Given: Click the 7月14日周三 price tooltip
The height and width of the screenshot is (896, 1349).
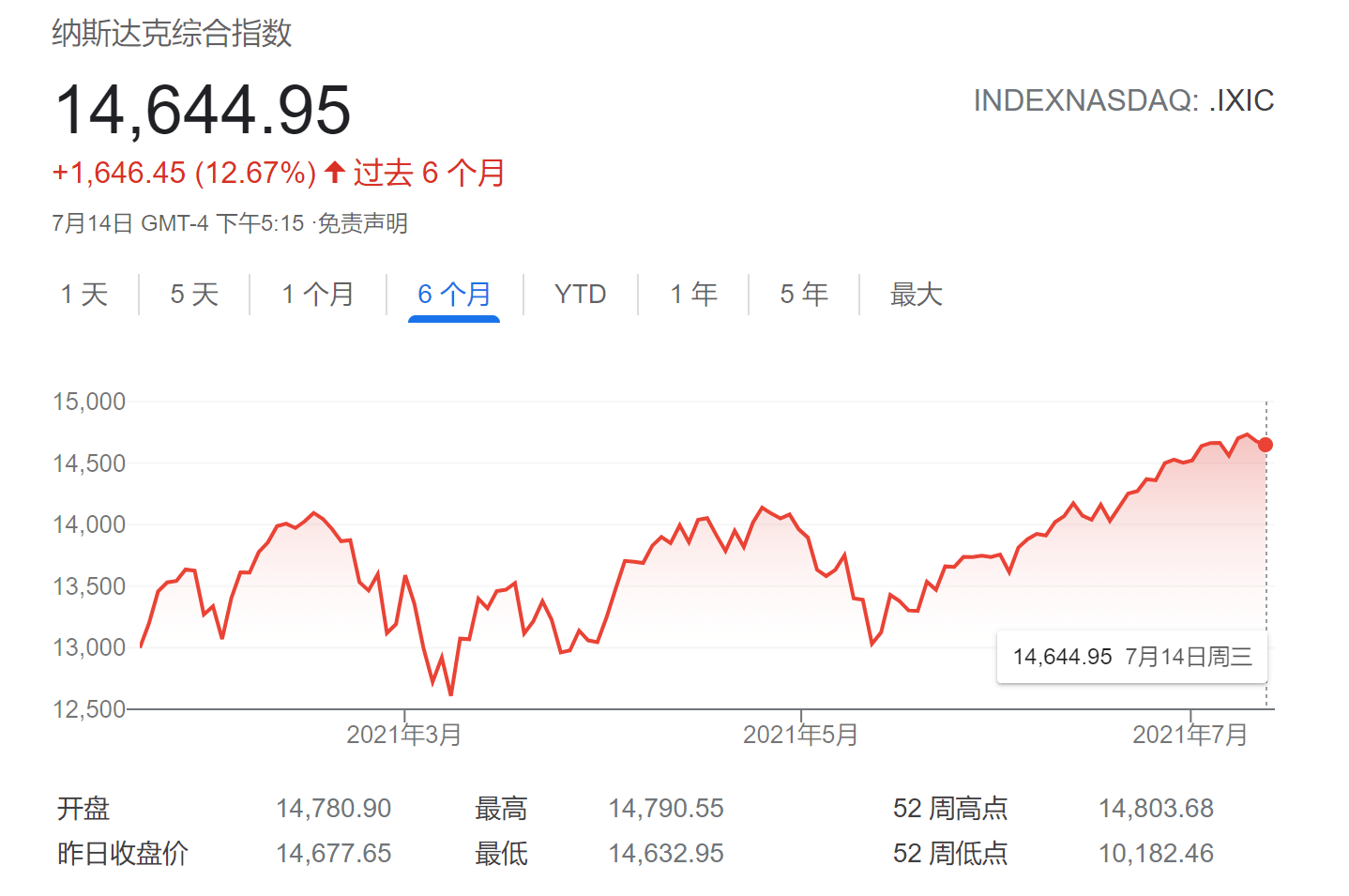Looking at the screenshot, I should 1132,657.
